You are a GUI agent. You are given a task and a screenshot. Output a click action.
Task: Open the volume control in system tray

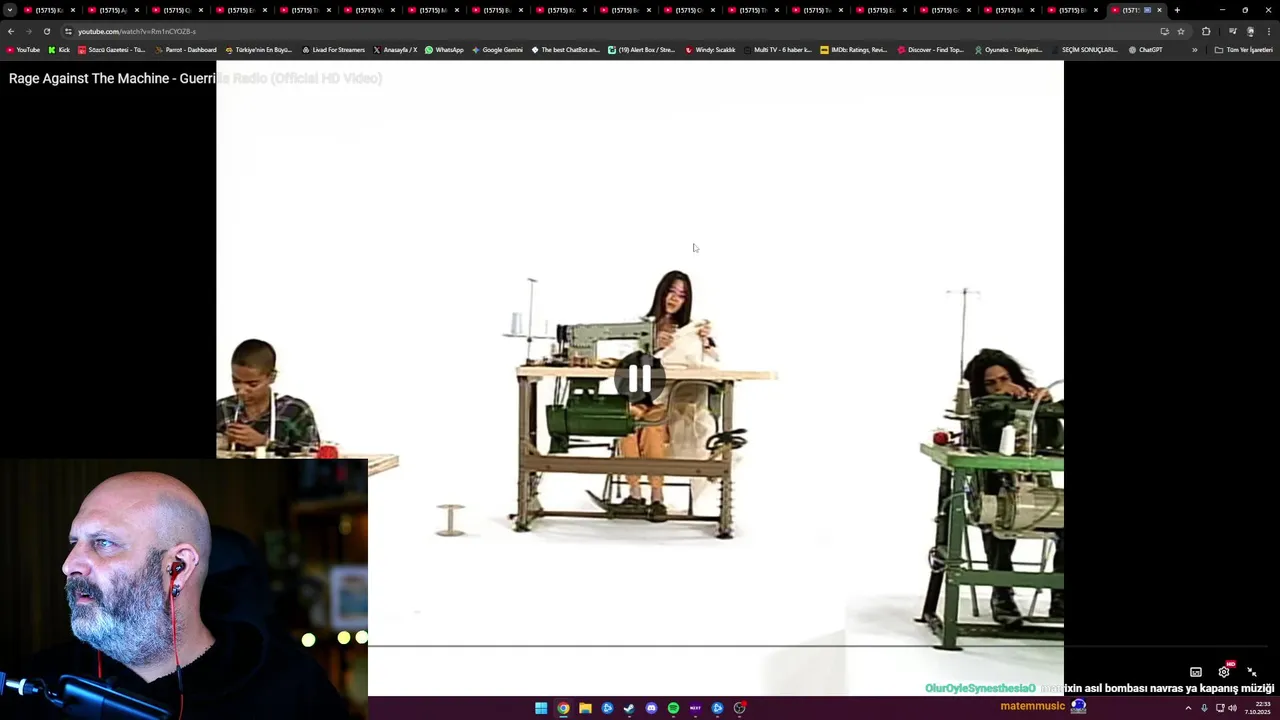point(1232,708)
